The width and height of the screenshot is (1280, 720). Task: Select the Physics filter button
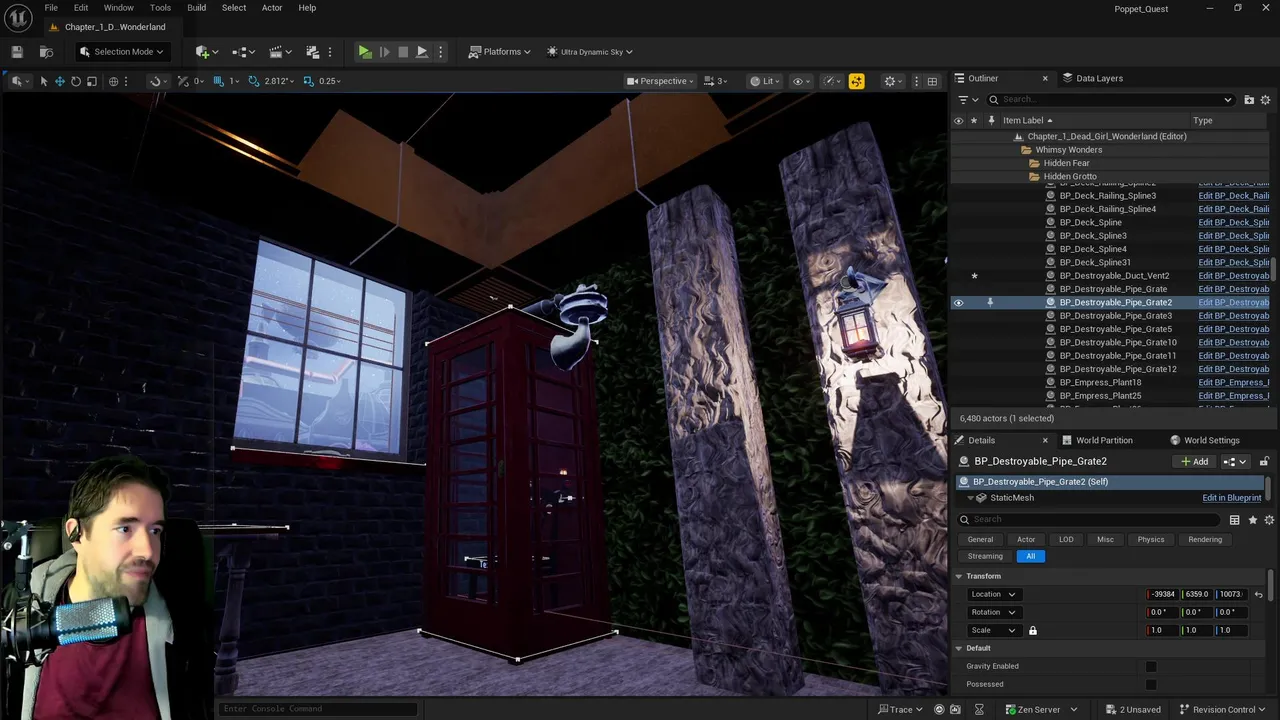click(1150, 539)
